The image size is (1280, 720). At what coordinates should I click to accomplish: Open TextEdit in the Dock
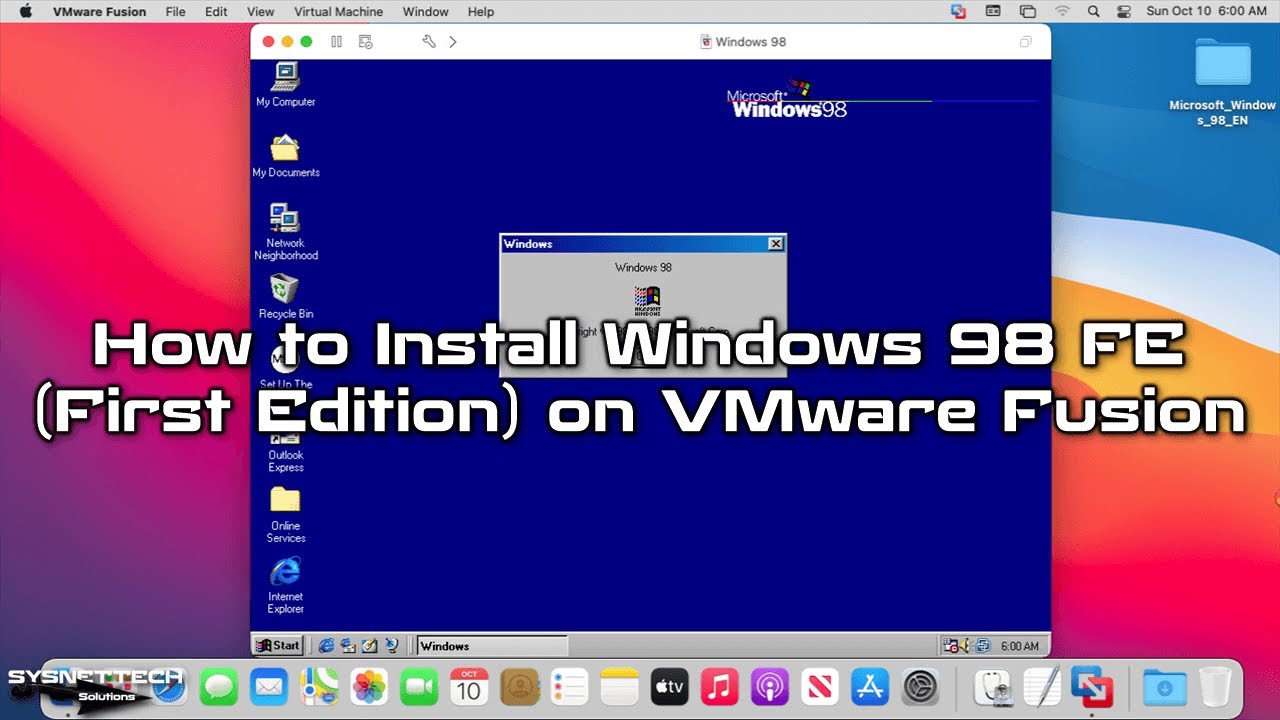tap(1042, 687)
